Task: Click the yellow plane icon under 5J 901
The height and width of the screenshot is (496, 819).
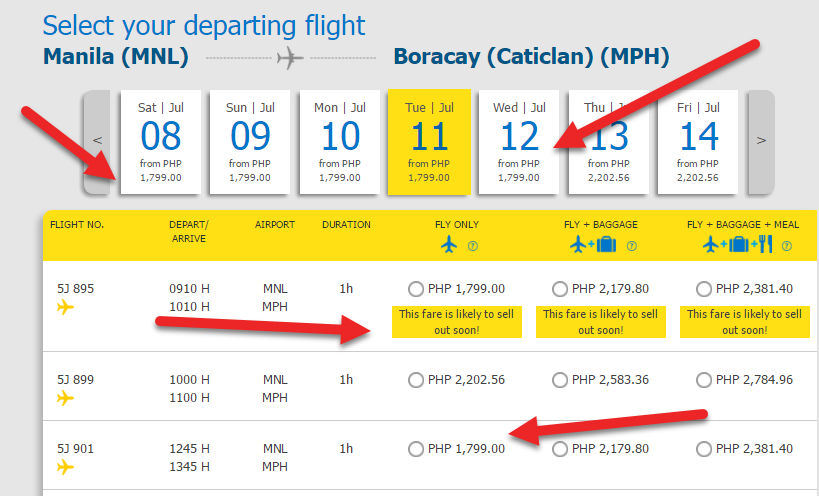Action: pos(66,467)
